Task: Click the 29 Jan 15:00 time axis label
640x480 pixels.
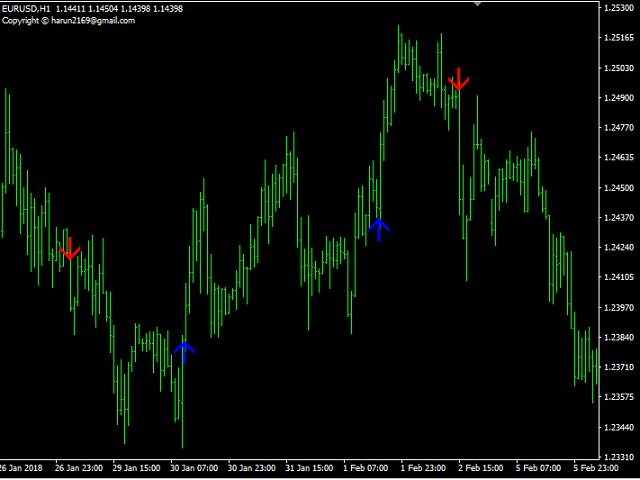Action: tap(136, 468)
